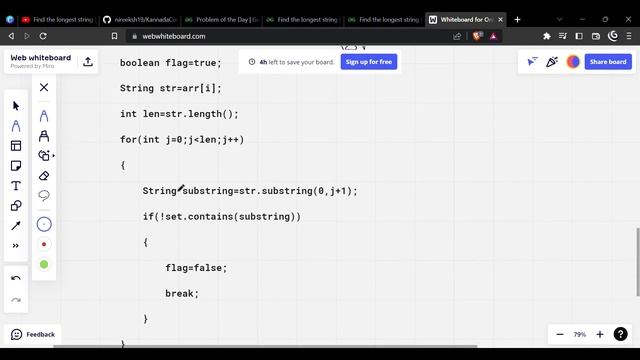The image size is (640, 360).
Task: Click the 'int len=str.length();' line
Action: pyautogui.click(x=179, y=114)
